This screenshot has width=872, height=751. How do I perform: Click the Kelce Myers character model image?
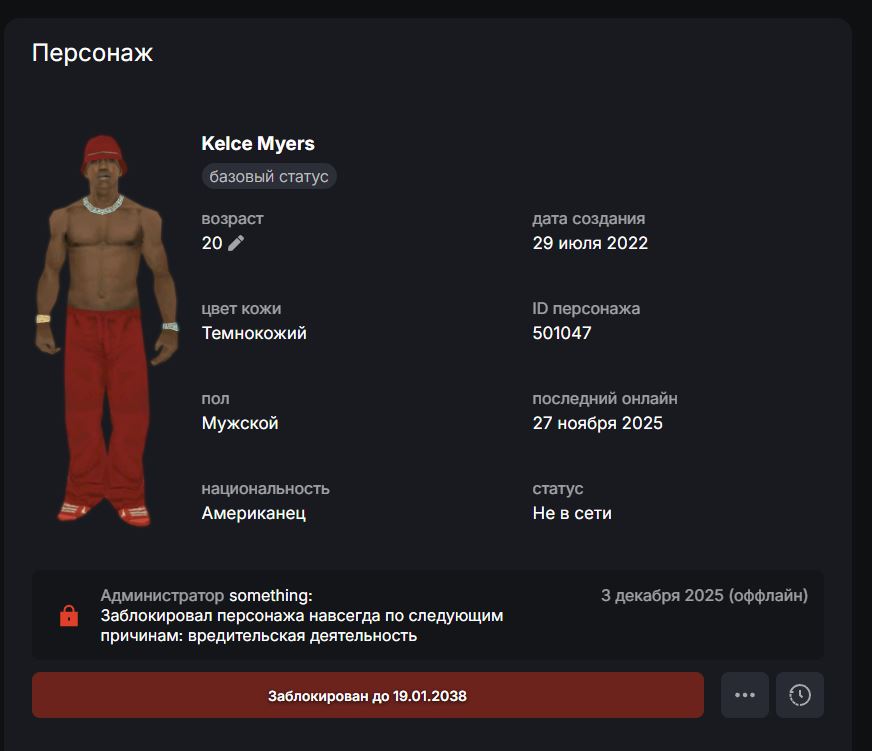(x=107, y=330)
